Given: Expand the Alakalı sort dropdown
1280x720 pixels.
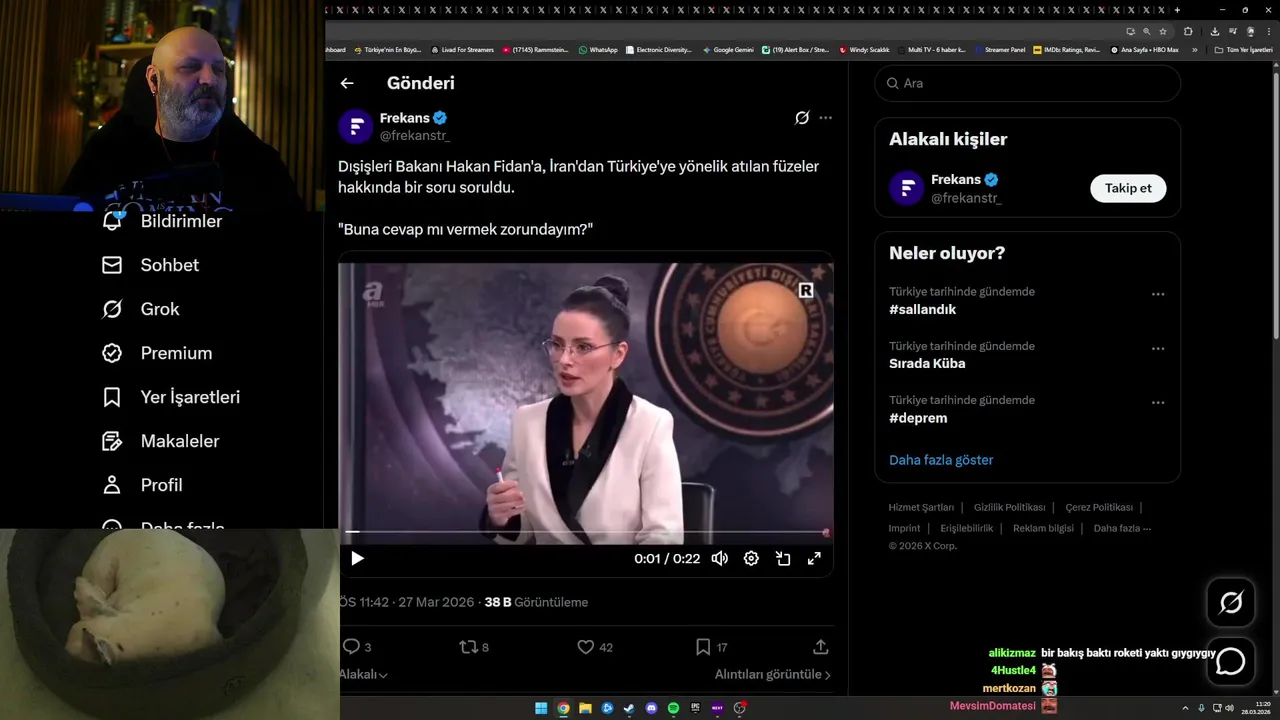Looking at the screenshot, I should click(x=363, y=675).
